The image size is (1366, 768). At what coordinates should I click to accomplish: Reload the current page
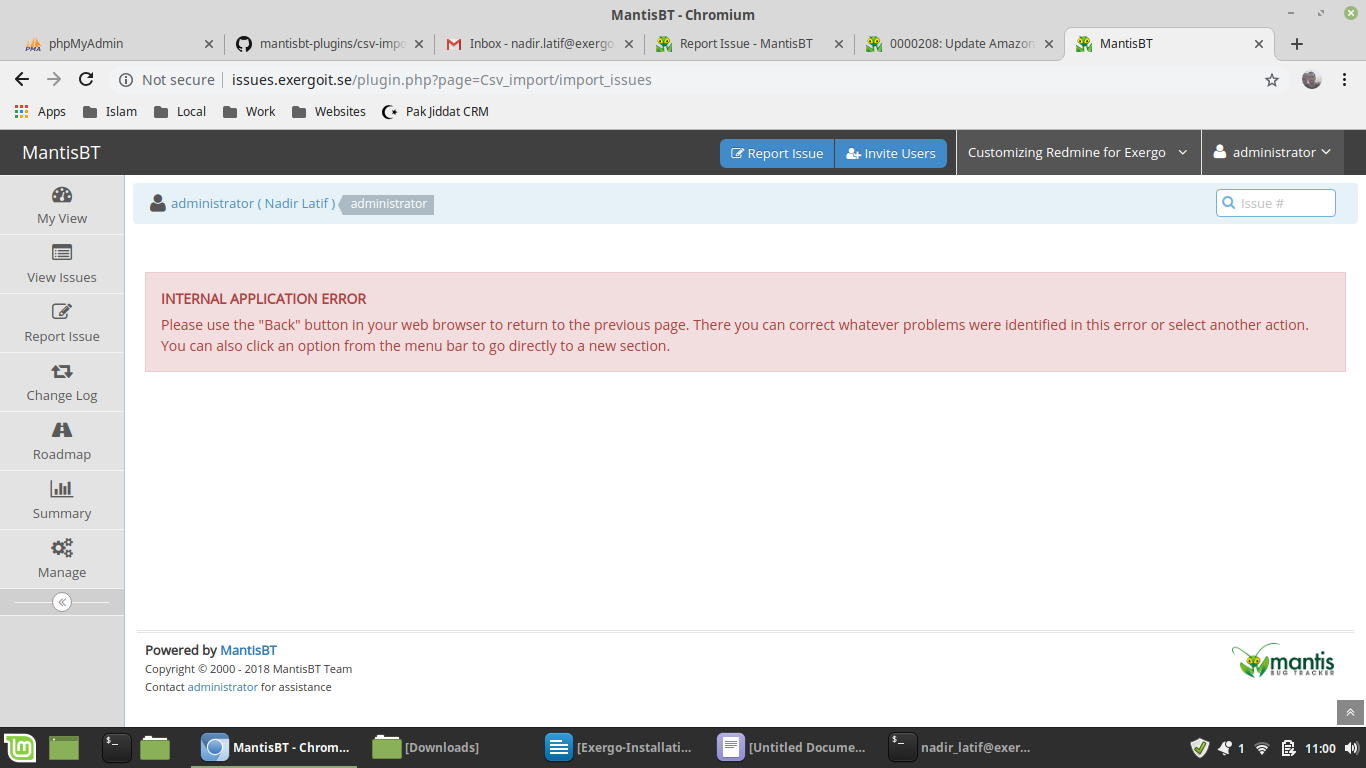click(86, 80)
